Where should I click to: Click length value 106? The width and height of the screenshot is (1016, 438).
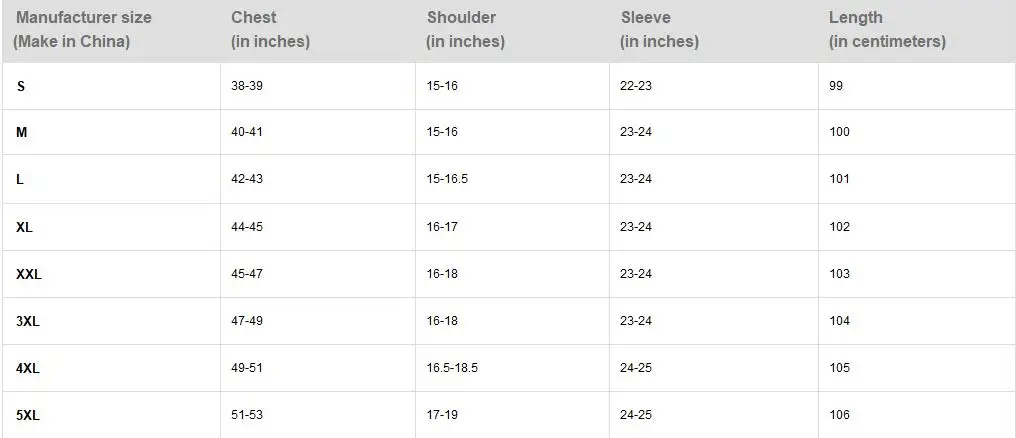click(x=839, y=415)
